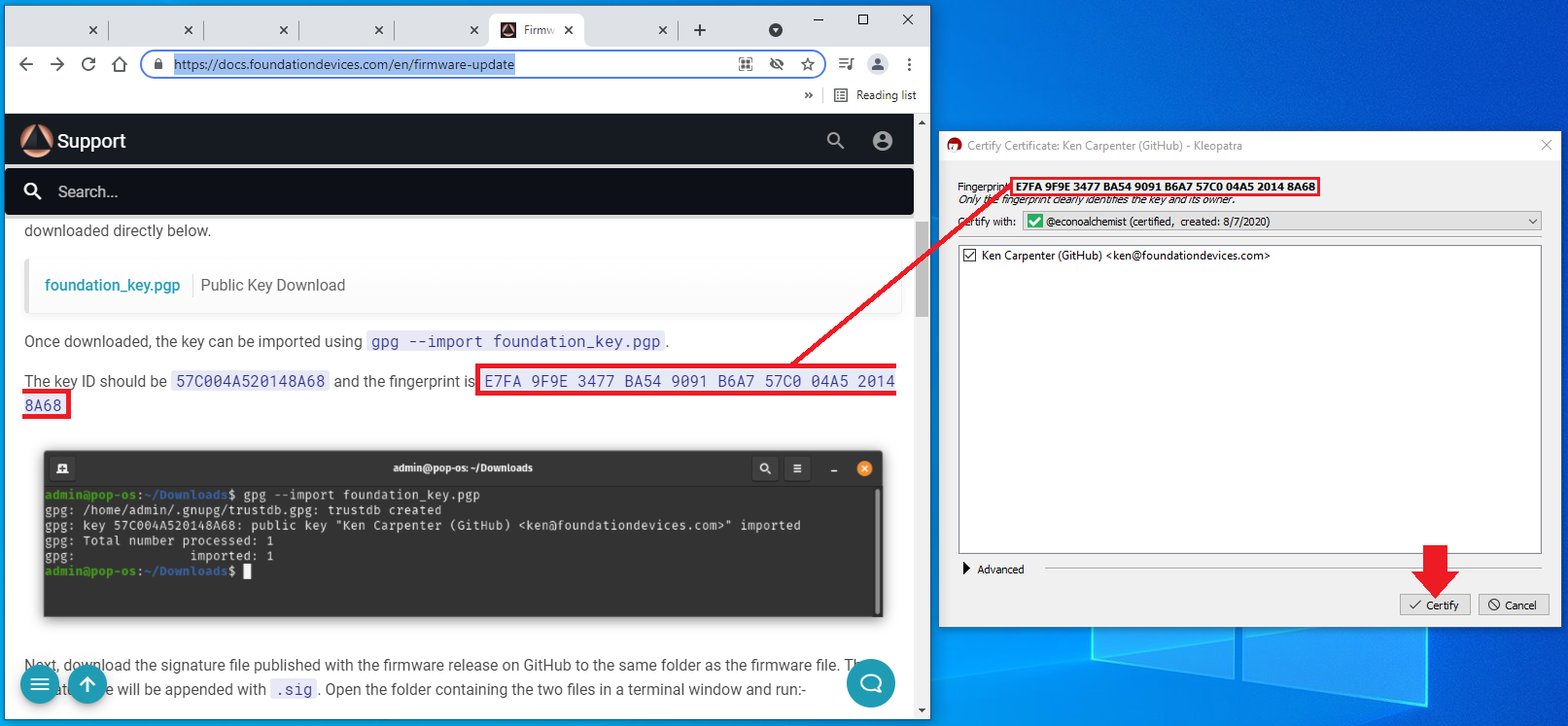Click the crossed-out eye icon in address bar
The image size is (1568, 726).
tap(777, 64)
